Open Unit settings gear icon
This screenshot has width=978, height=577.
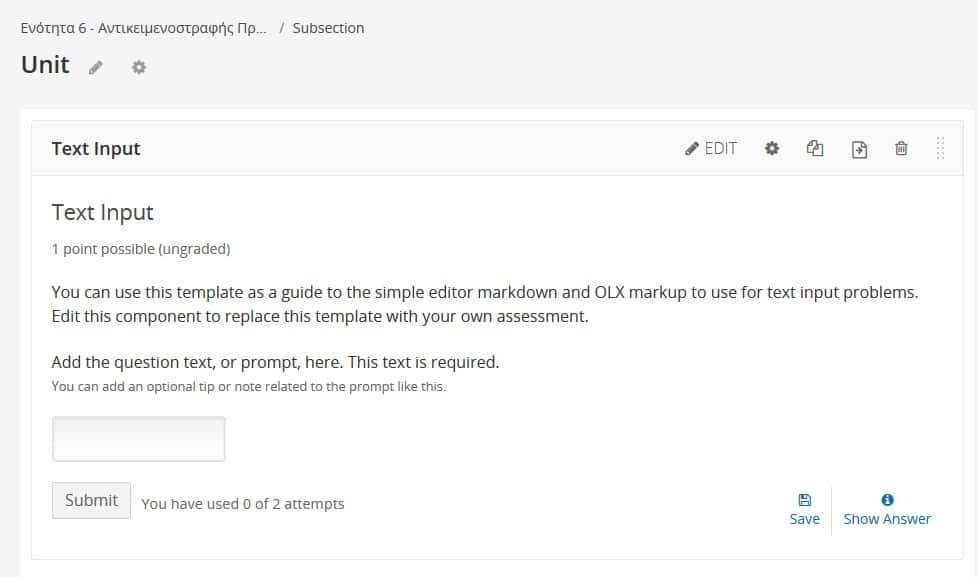click(x=138, y=67)
